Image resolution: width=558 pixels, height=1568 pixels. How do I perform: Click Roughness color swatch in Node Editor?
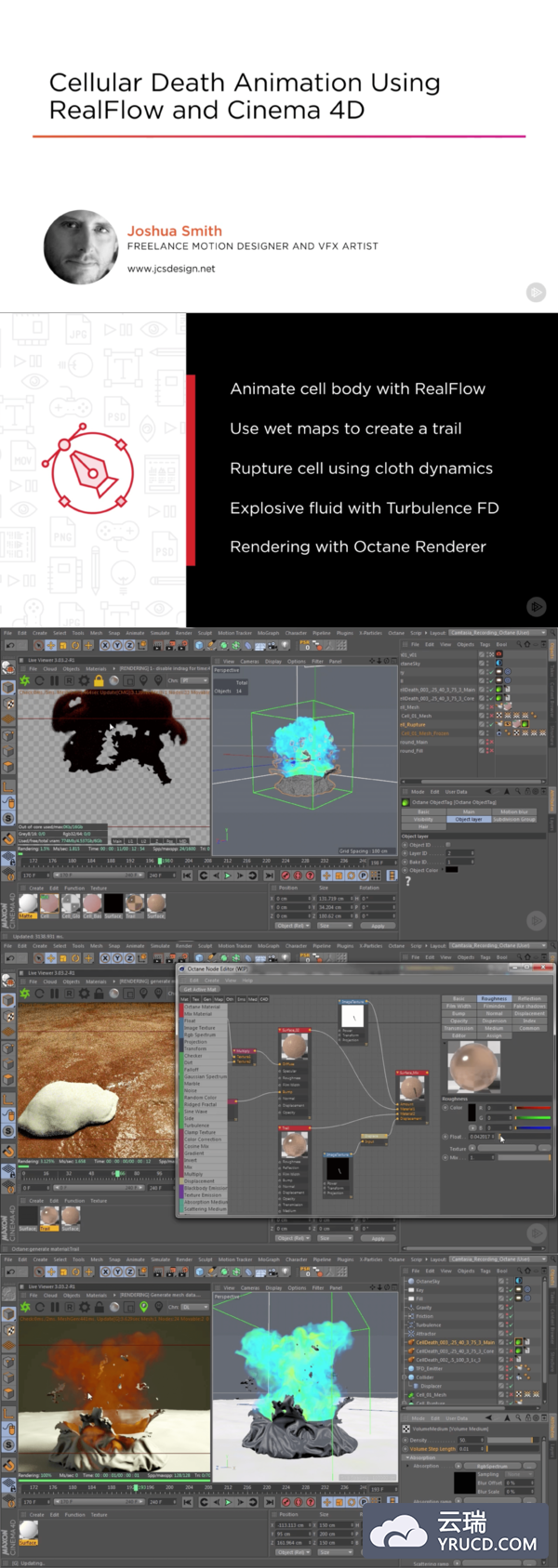[x=472, y=1112]
